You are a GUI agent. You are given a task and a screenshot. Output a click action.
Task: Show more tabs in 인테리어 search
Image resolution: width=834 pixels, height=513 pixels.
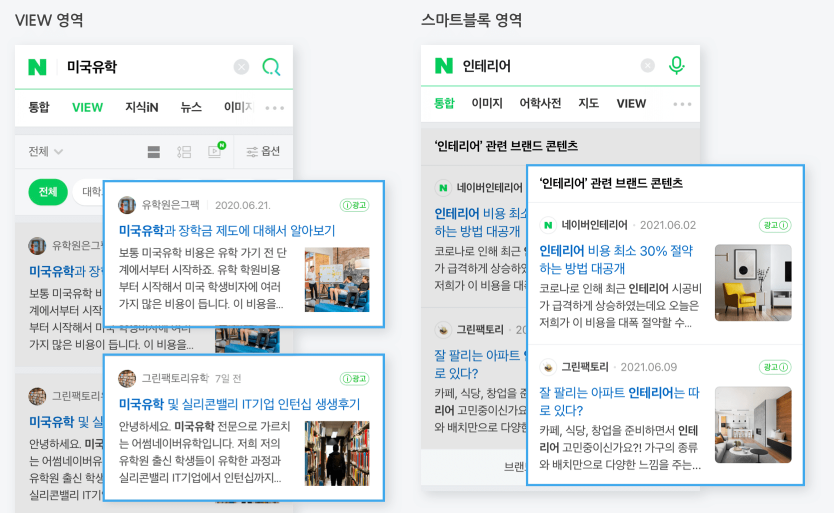(x=682, y=104)
